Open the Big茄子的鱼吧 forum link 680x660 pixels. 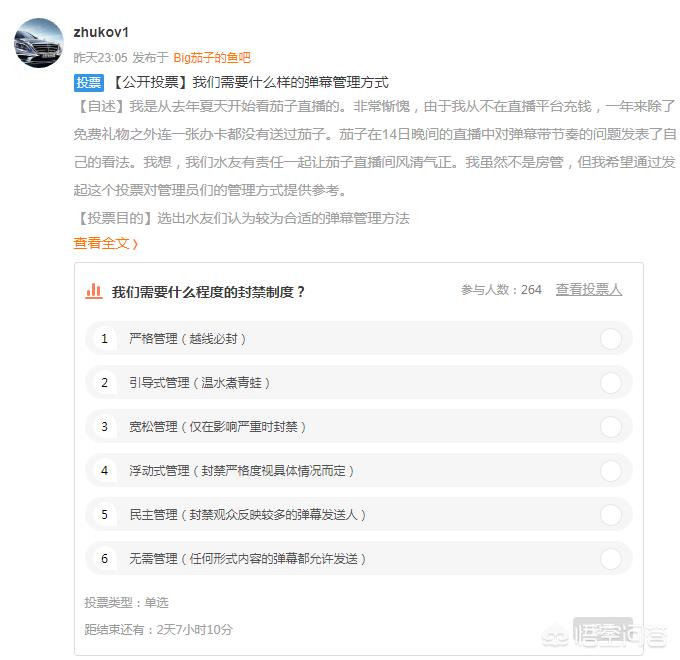click(x=212, y=58)
